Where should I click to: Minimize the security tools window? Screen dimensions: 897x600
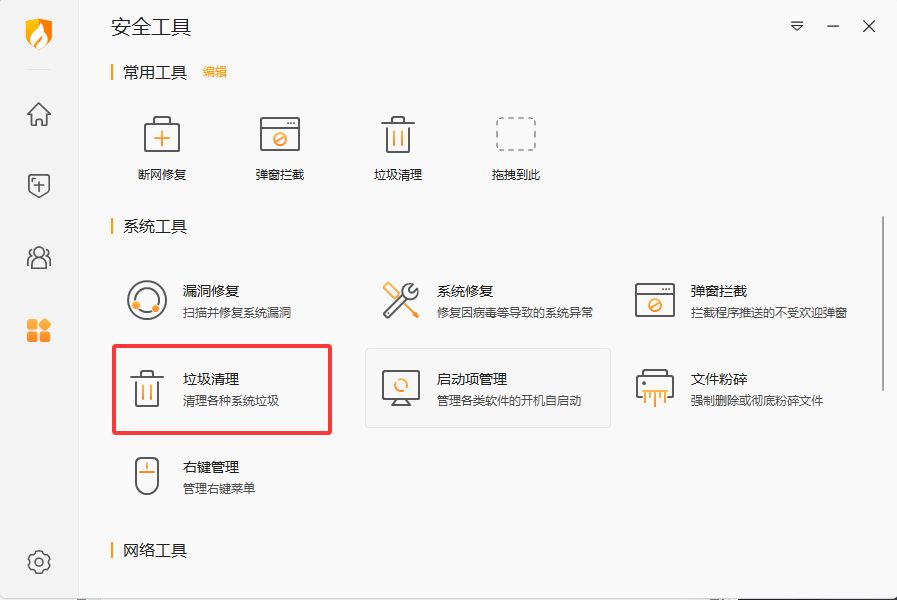tap(833, 26)
